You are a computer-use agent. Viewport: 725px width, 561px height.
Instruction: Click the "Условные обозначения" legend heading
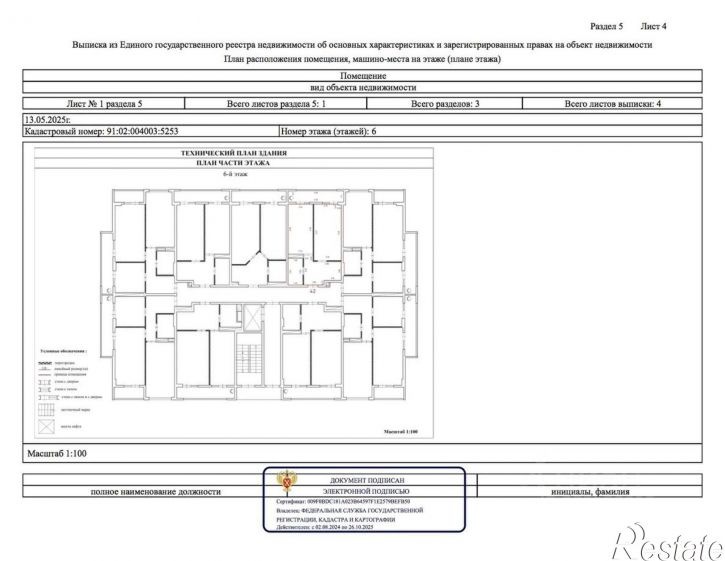tap(63, 351)
